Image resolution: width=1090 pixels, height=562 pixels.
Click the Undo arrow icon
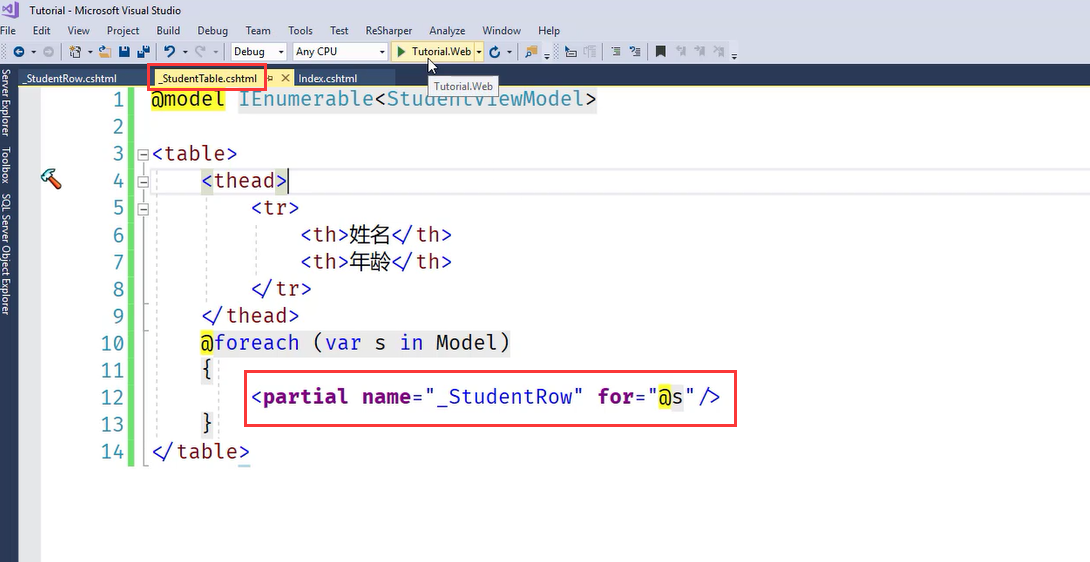click(170, 51)
